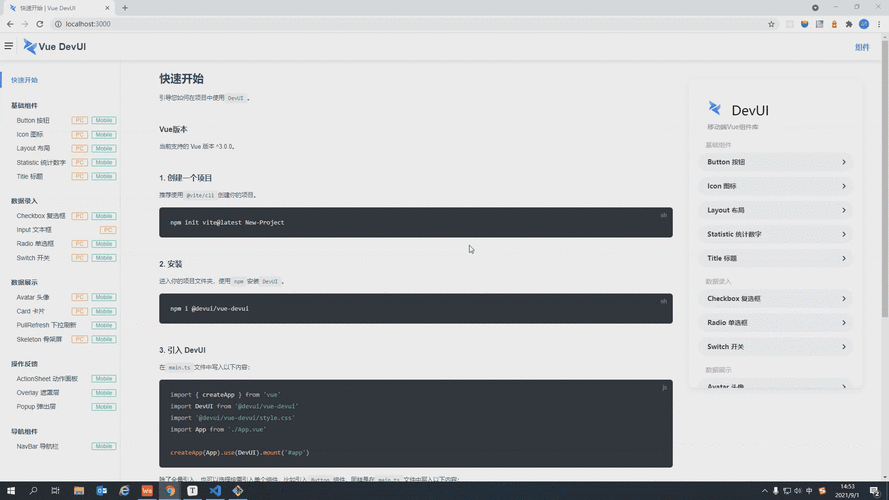
Task: Open Button 按钮 in the mobile preview list
Action: coord(777,162)
